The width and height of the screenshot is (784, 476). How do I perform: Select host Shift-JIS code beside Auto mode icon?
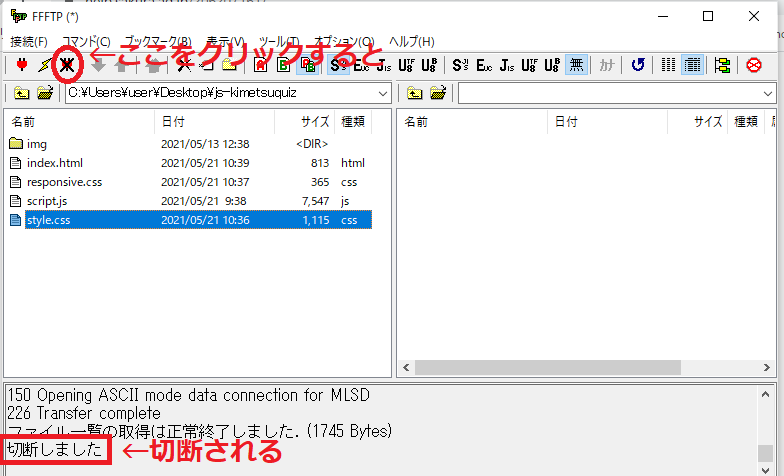pos(338,64)
